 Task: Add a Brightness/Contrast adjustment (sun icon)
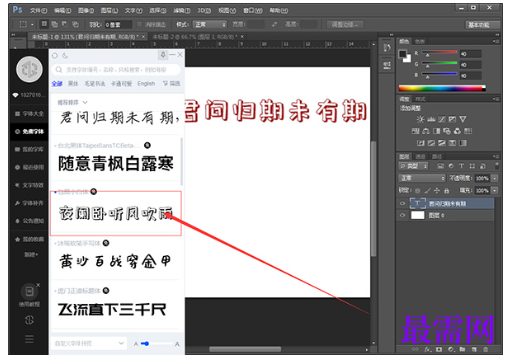point(421,119)
